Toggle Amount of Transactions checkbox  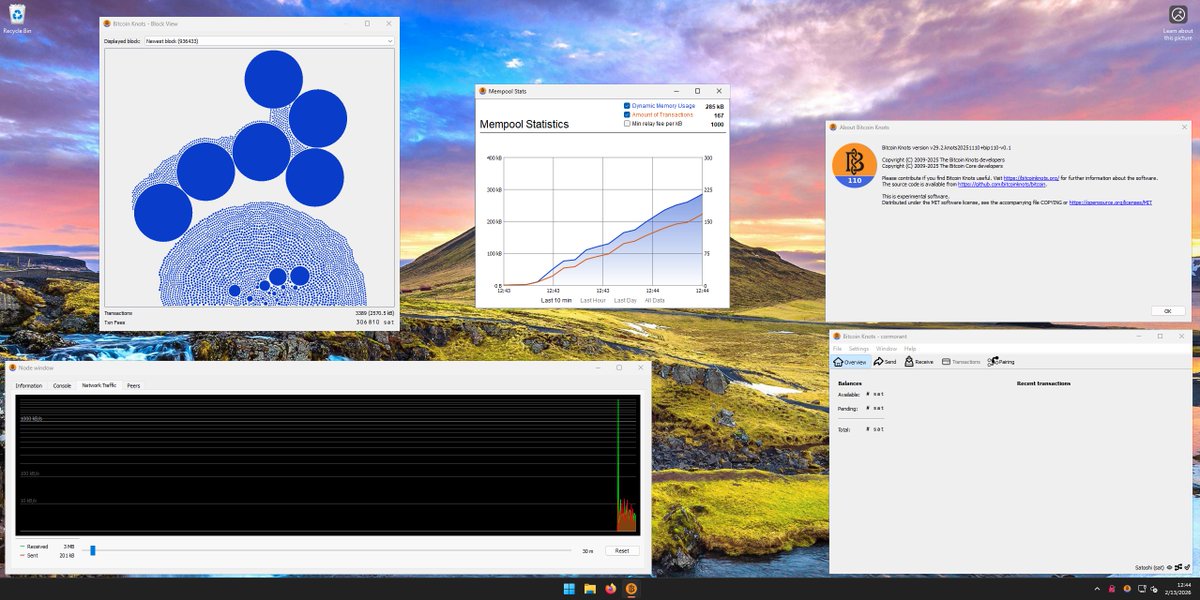[627, 115]
